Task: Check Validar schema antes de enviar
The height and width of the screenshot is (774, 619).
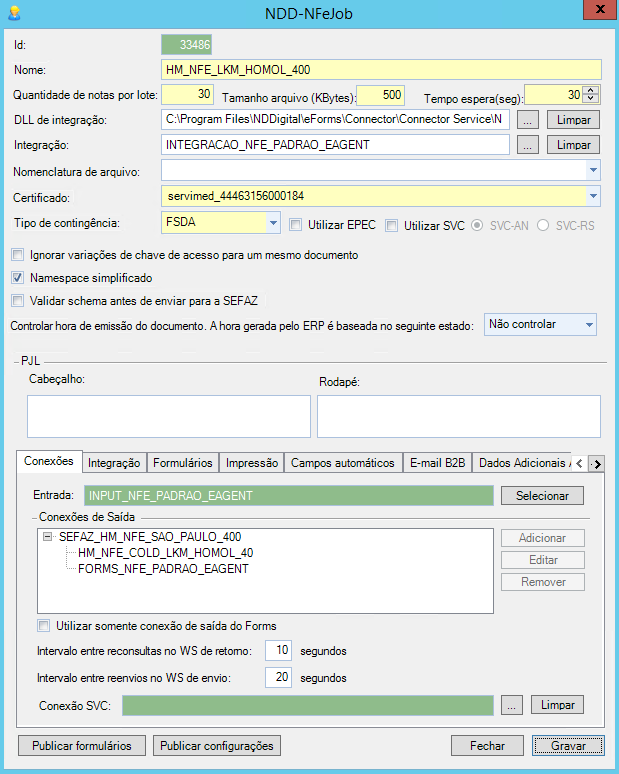Action: pos(18,301)
